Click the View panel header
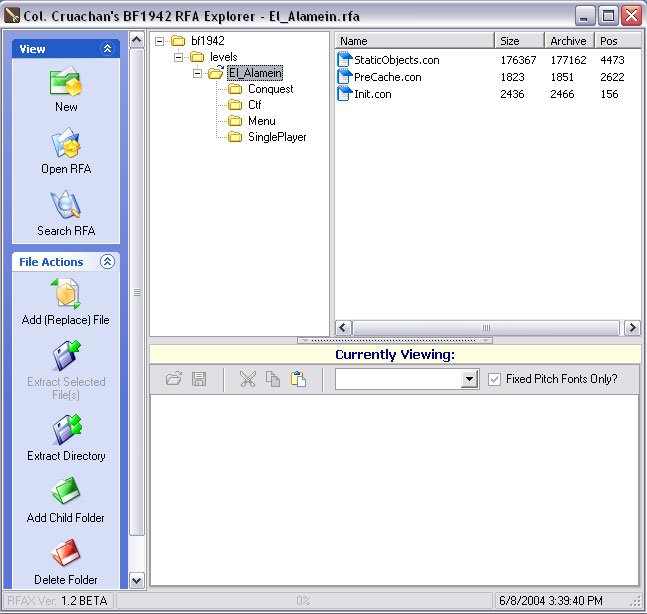Screen dimensions: 647x614 tap(66, 49)
